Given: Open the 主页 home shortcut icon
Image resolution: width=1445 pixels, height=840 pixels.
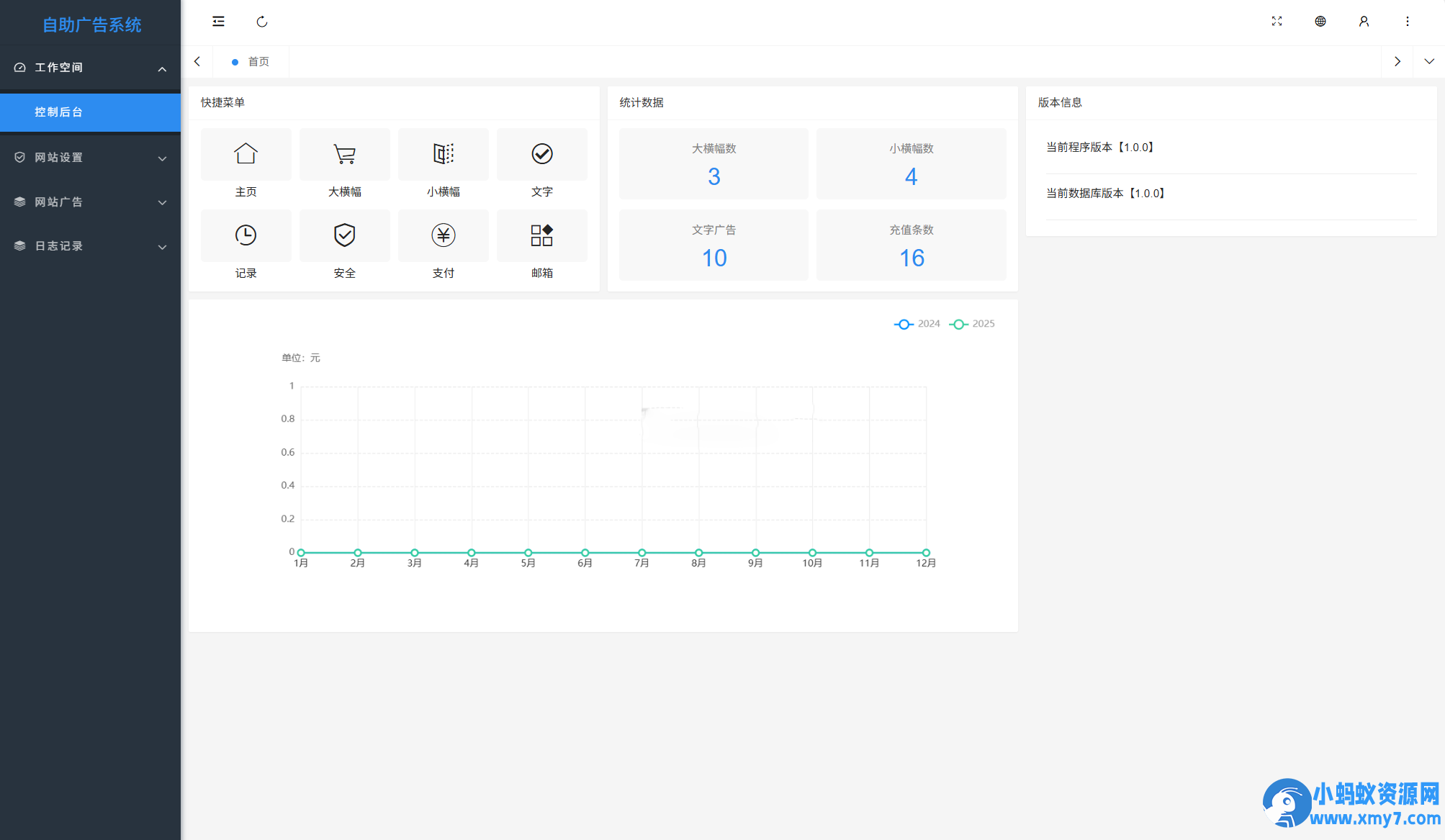Looking at the screenshot, I should click(x=246, y=154).
